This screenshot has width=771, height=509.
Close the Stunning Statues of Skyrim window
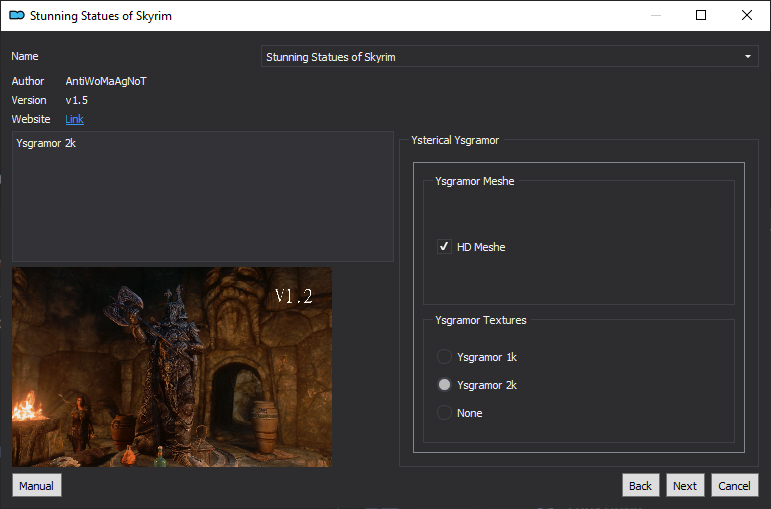tap(746, 15)
